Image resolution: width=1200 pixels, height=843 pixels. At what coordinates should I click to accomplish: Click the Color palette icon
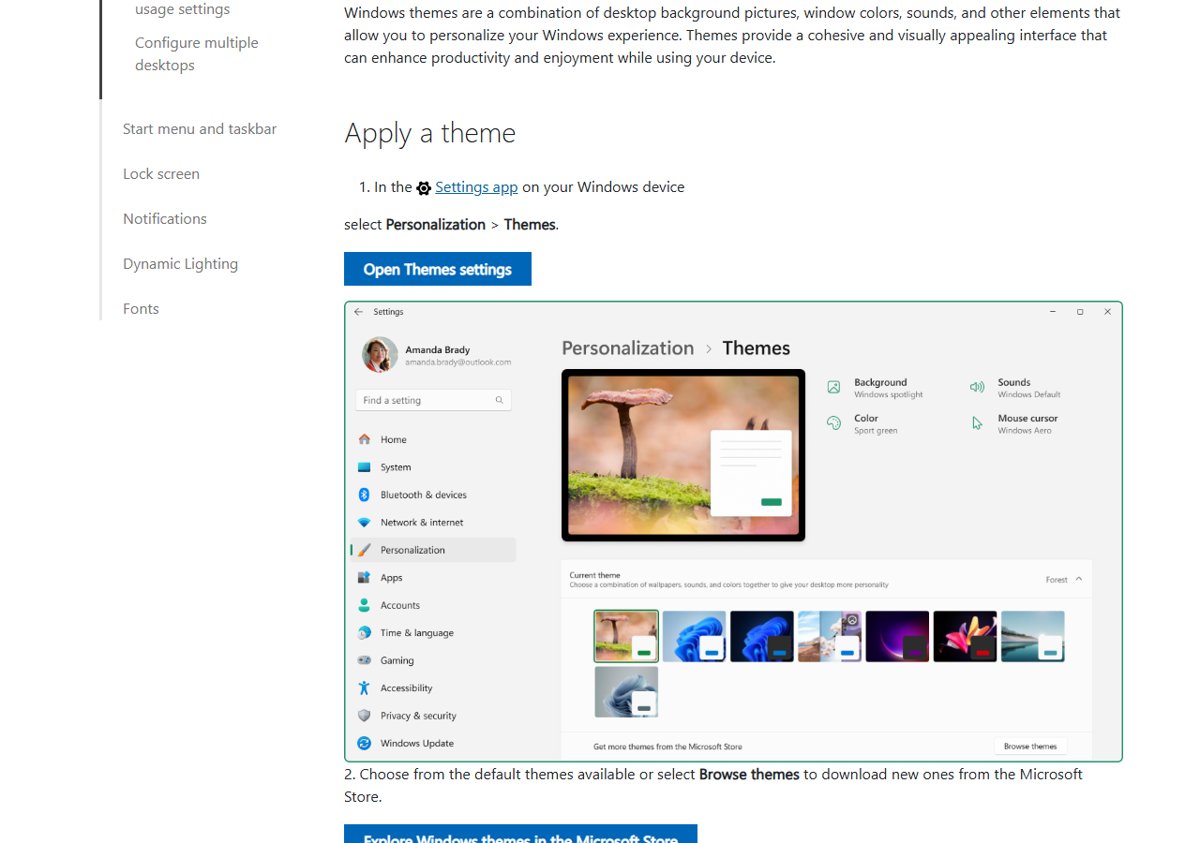(x=834, y=423)
